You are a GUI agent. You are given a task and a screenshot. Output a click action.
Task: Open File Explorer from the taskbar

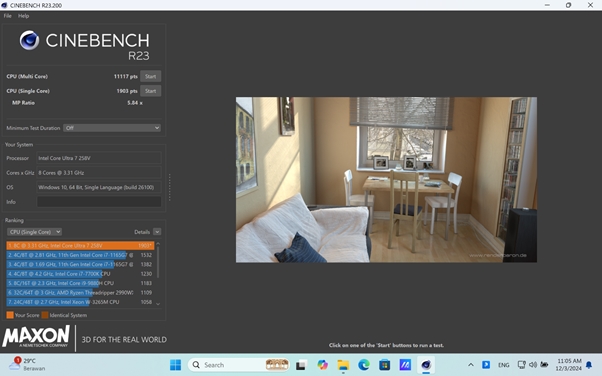(x=343, y=365)
